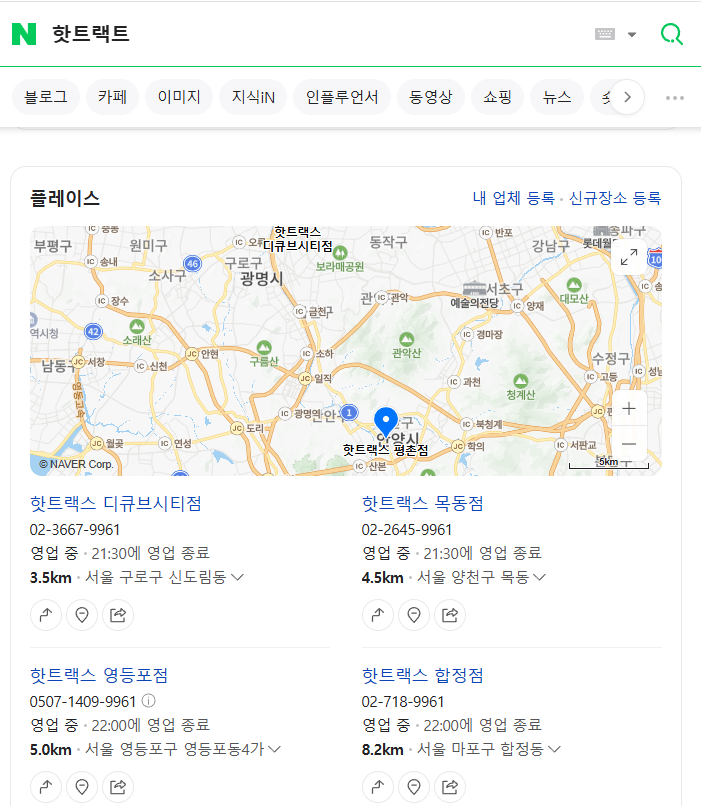Show 디큐브시티점 location on map

click(82, 615)
